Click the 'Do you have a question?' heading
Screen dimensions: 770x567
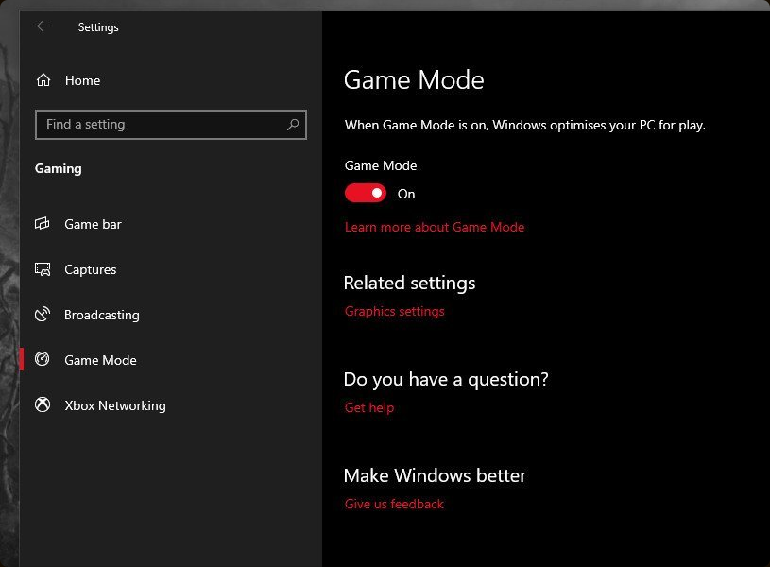446,379
